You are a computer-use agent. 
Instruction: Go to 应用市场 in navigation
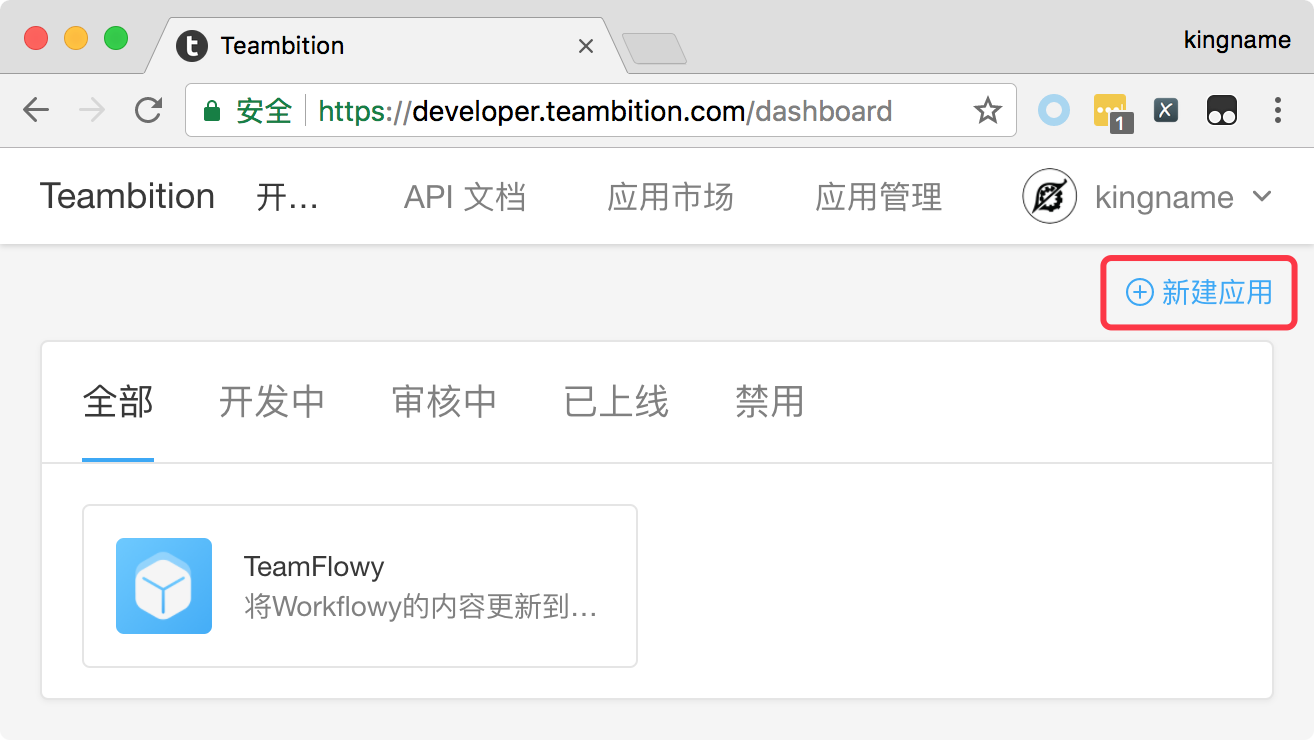pos(671,197)
